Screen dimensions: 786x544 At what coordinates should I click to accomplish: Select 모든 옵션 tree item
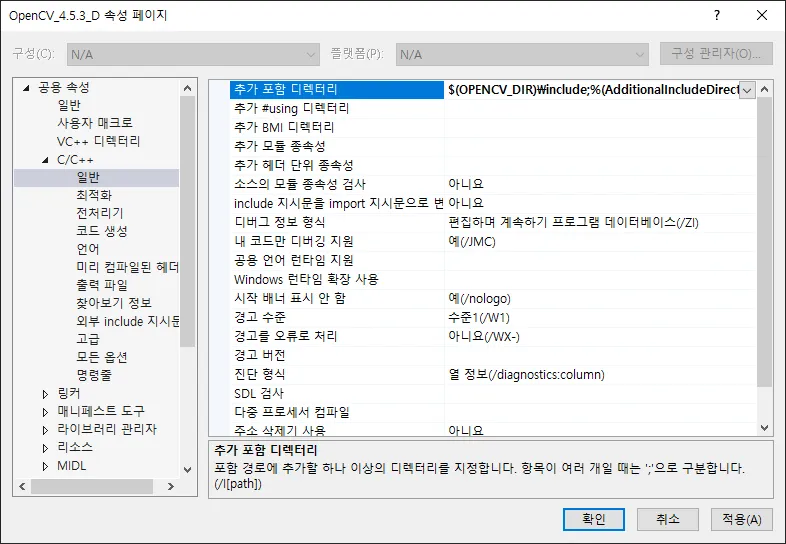(102, 357)
